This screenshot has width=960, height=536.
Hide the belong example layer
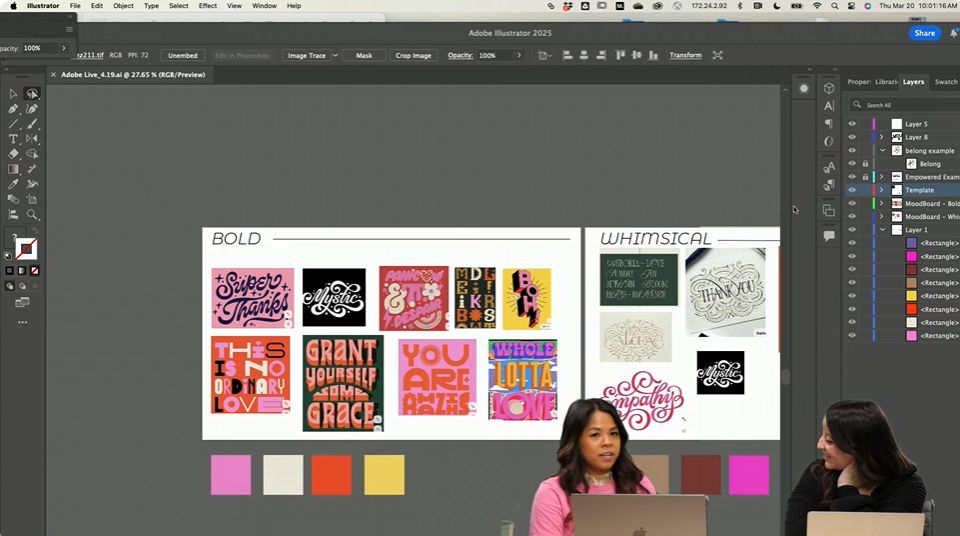tap(852, 150)
